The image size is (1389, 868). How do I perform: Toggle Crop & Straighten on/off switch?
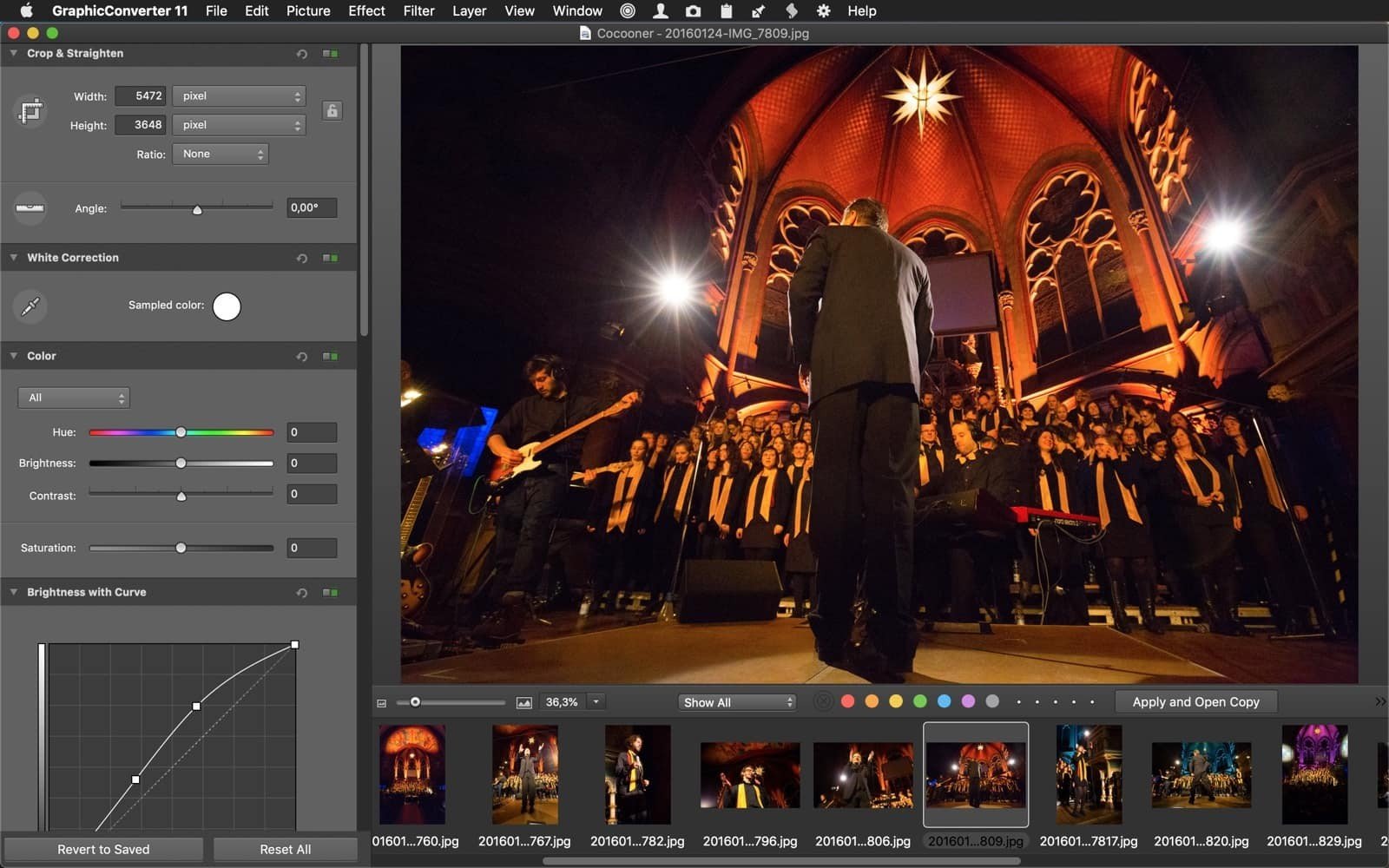coord(330,54)
